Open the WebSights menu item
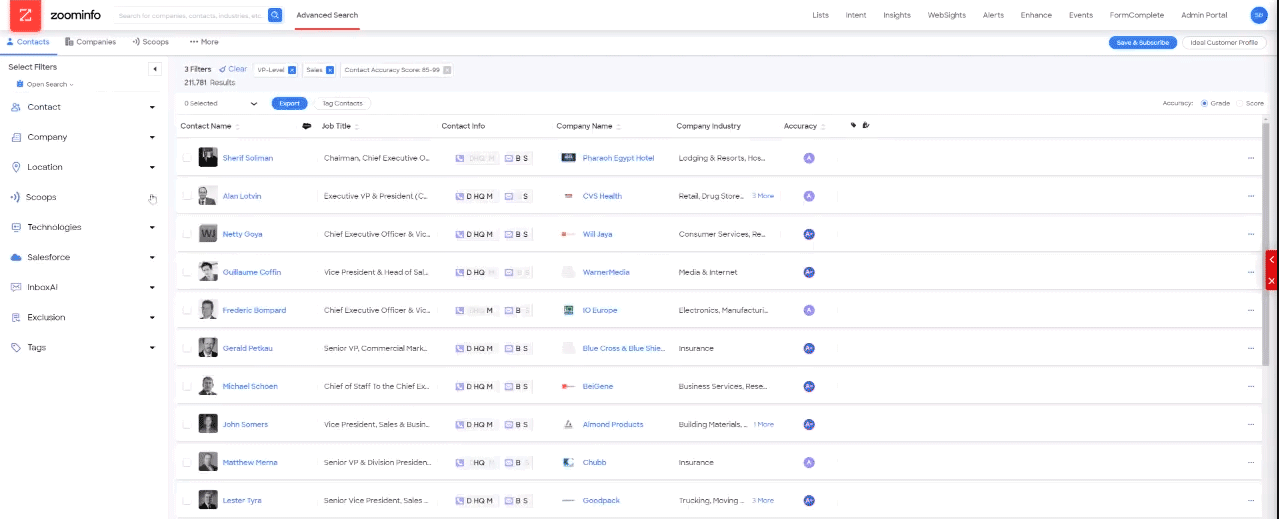The width and height of the screenshot is (1279, 519). tap(946, 15)
